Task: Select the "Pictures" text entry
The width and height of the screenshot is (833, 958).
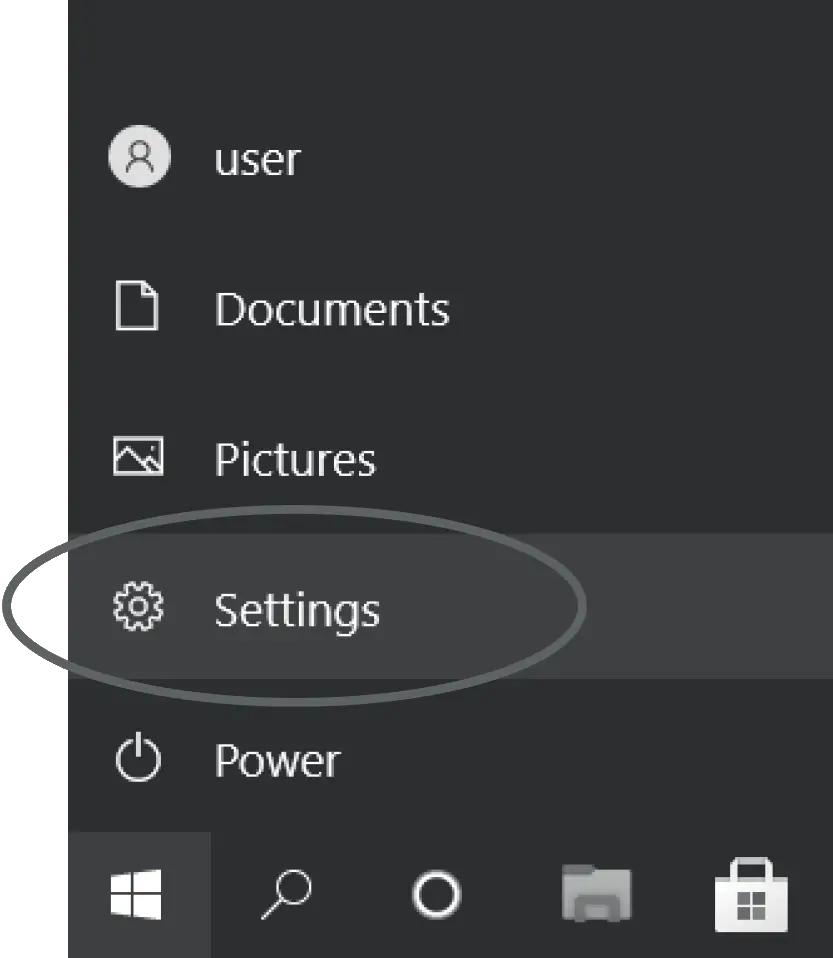Action: pos(295,460)
